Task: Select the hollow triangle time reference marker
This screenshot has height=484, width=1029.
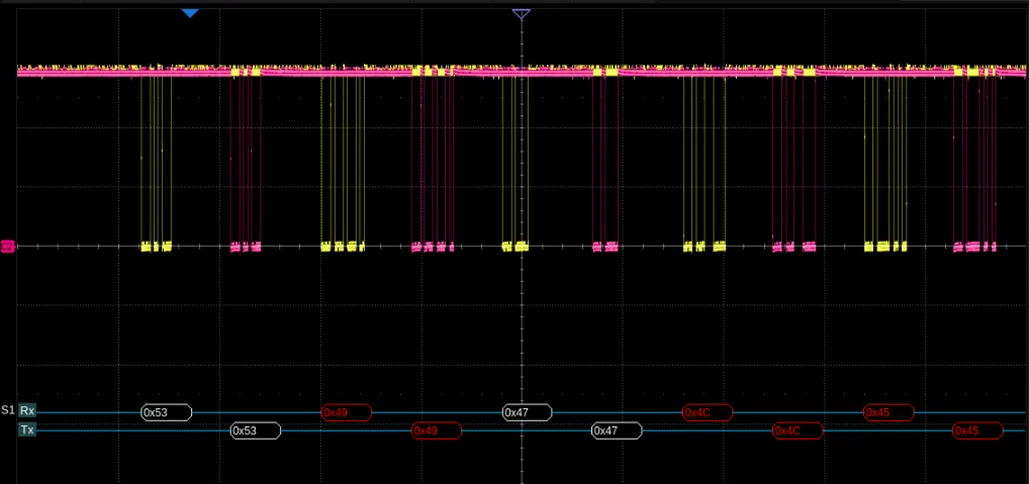Action: point(520,14)
